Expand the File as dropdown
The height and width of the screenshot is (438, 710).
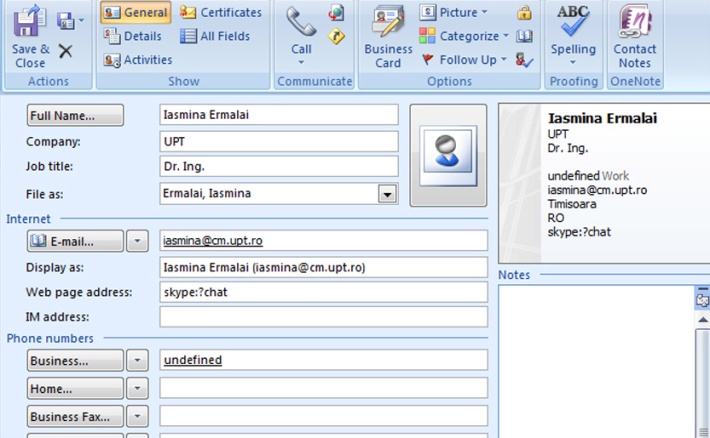(x=387, y=194)
